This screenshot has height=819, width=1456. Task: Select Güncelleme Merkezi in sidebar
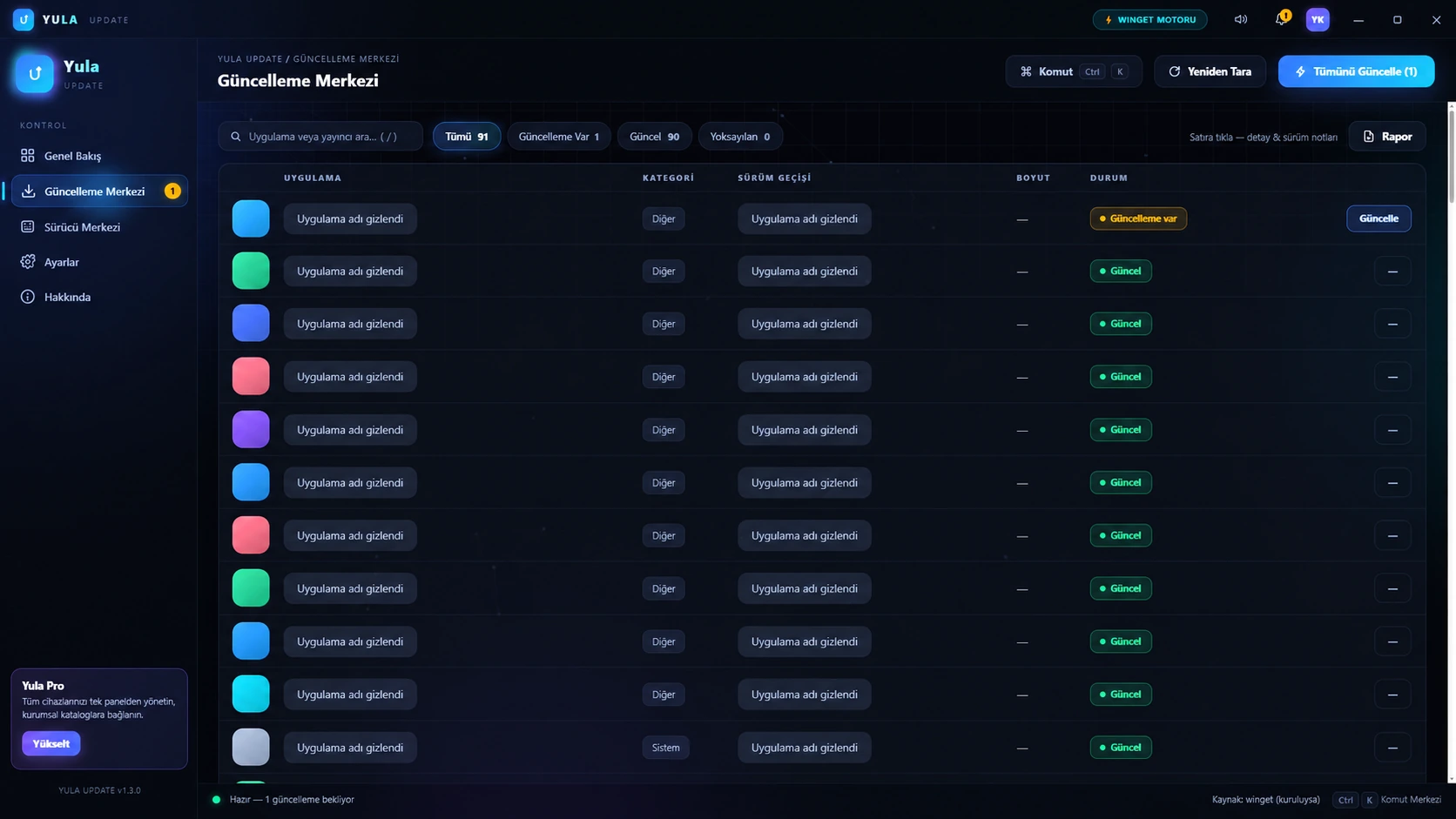coord(99,191)
